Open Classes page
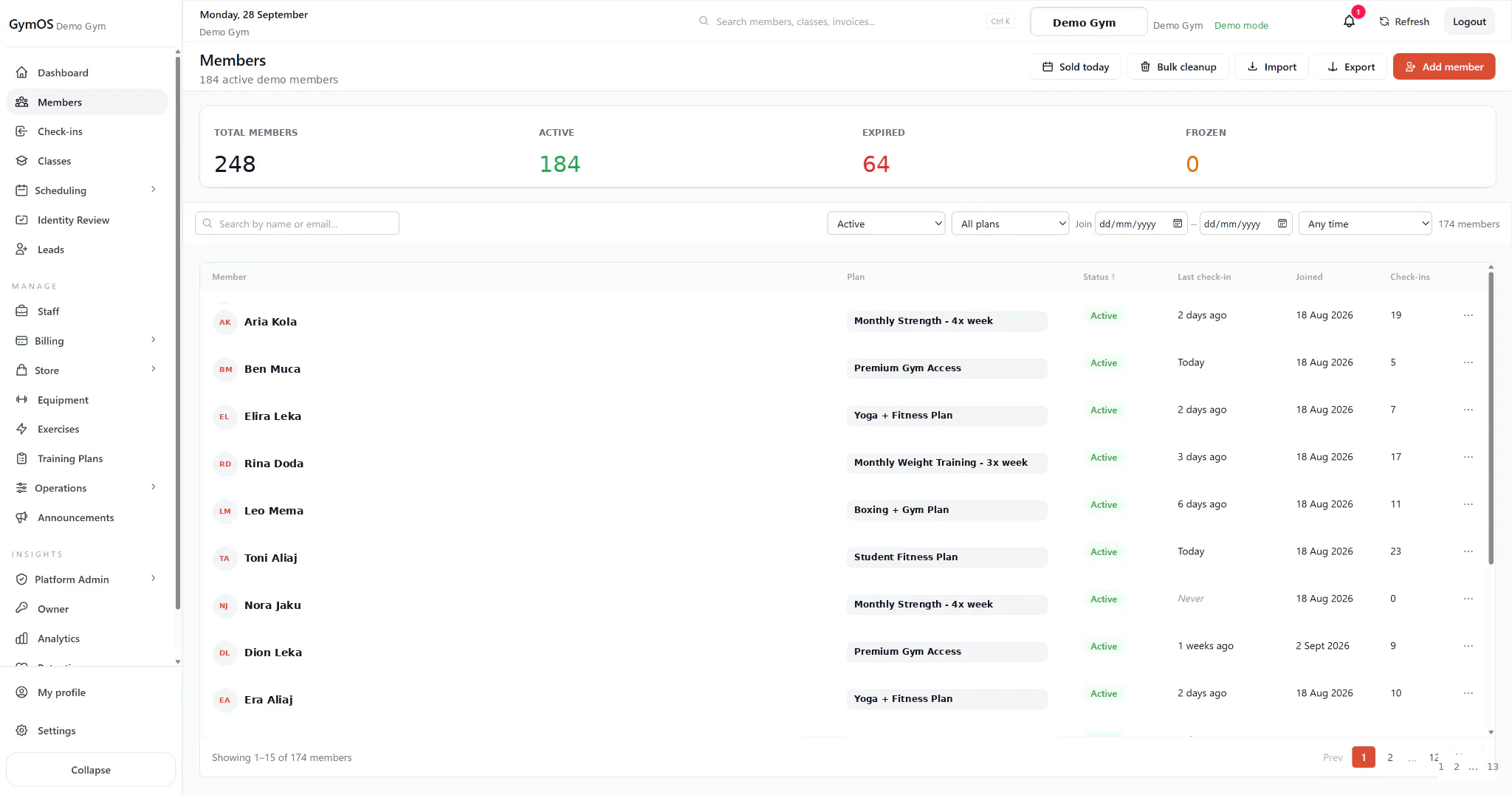The width and height of the screenshot is (1512, 795). click(x=87, y=161)
